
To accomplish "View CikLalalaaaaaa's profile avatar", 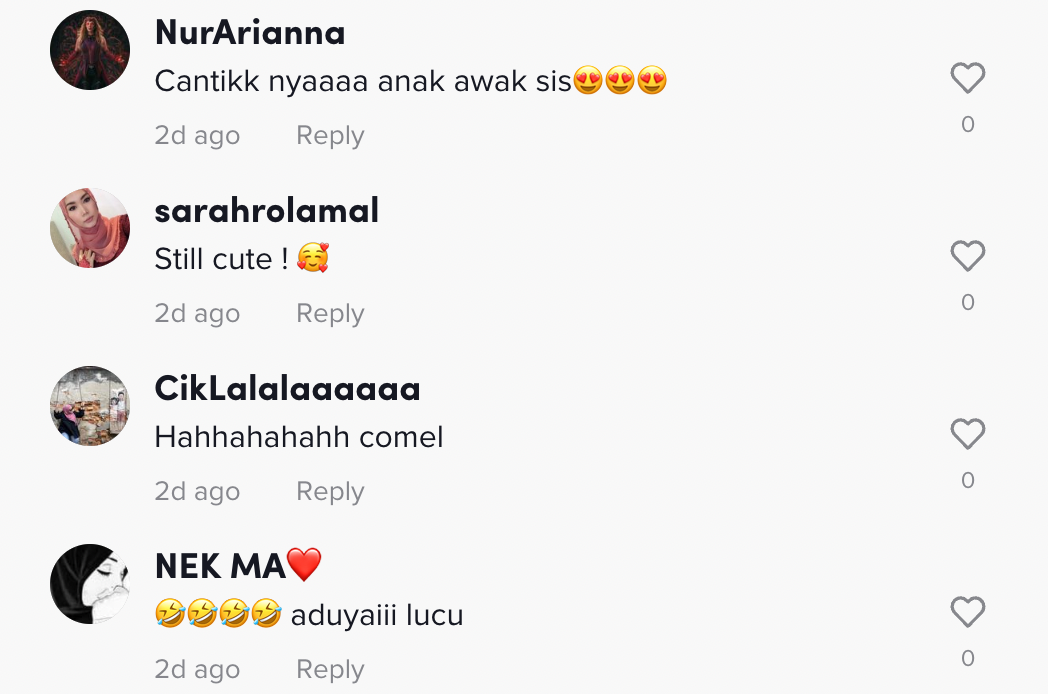I will point(90,406).
